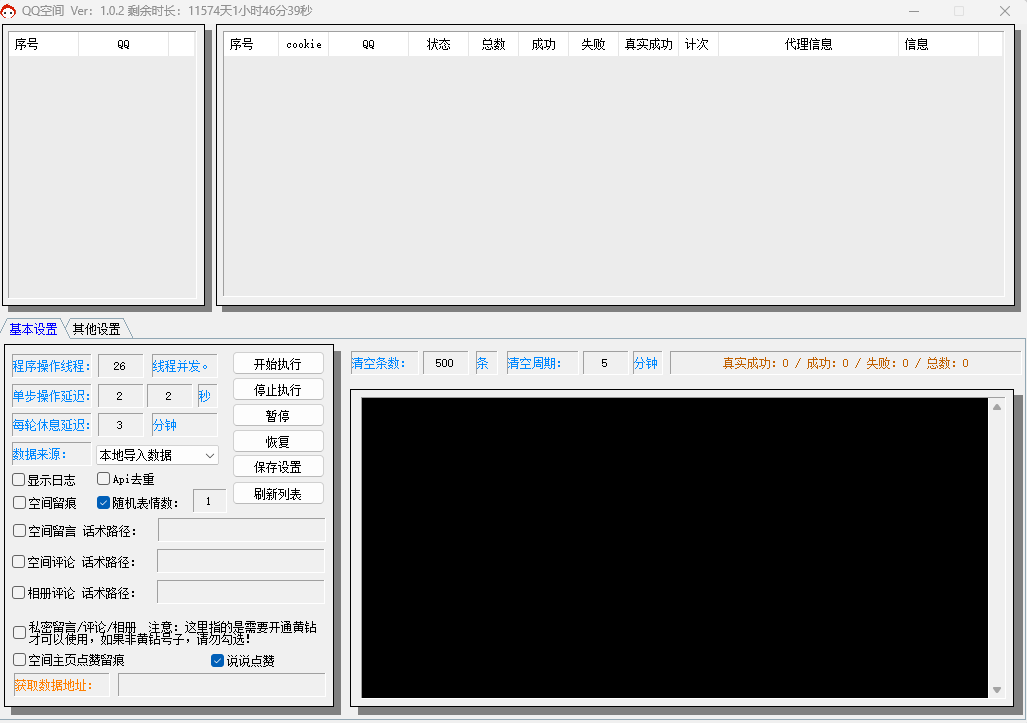The width and height of the screenshot is (1027, 723).
Task: Click the cookie column header
Action: pyautogui.click(x=304, y=44)
